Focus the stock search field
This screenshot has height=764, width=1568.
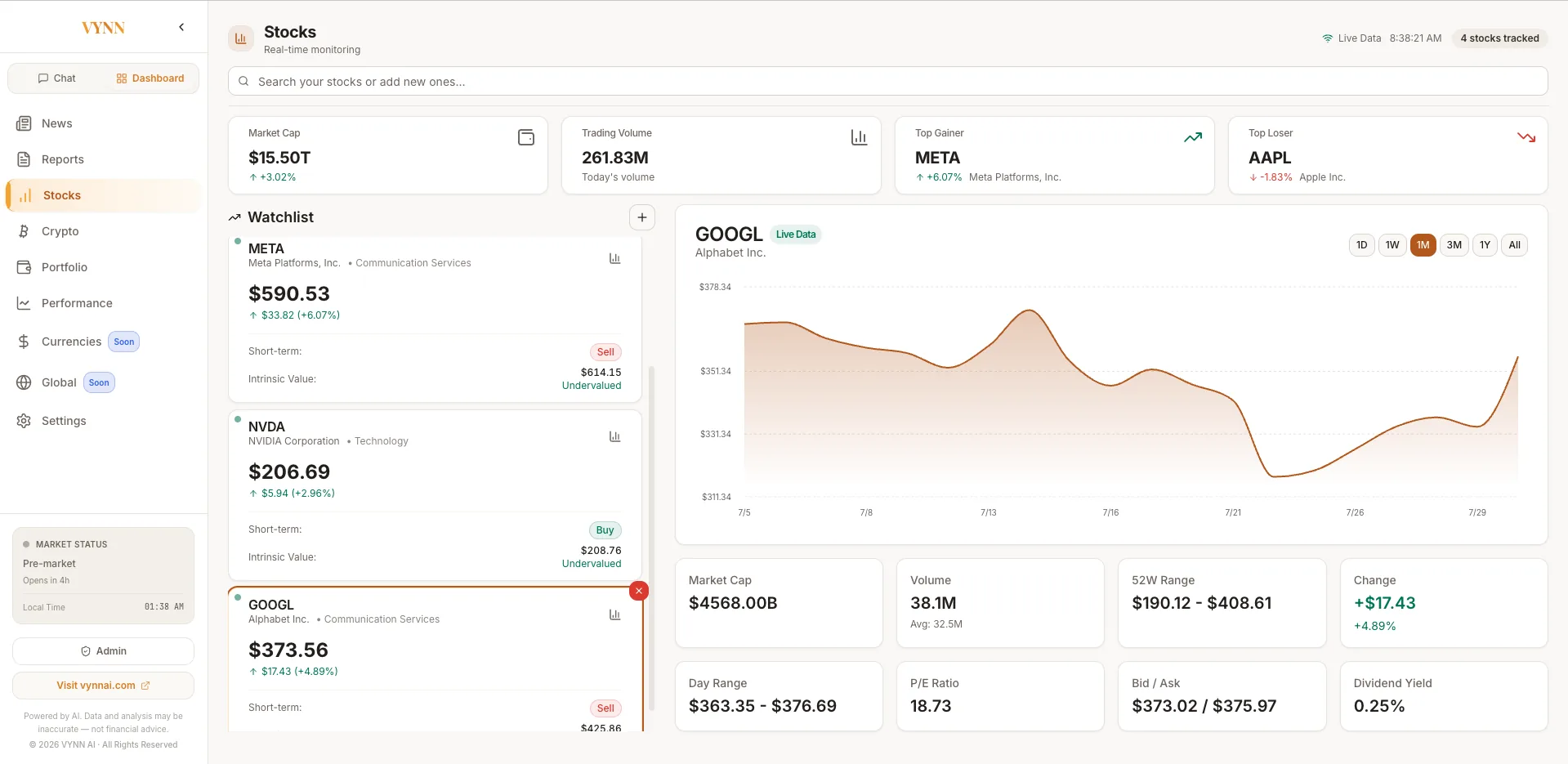click(887, 81)
